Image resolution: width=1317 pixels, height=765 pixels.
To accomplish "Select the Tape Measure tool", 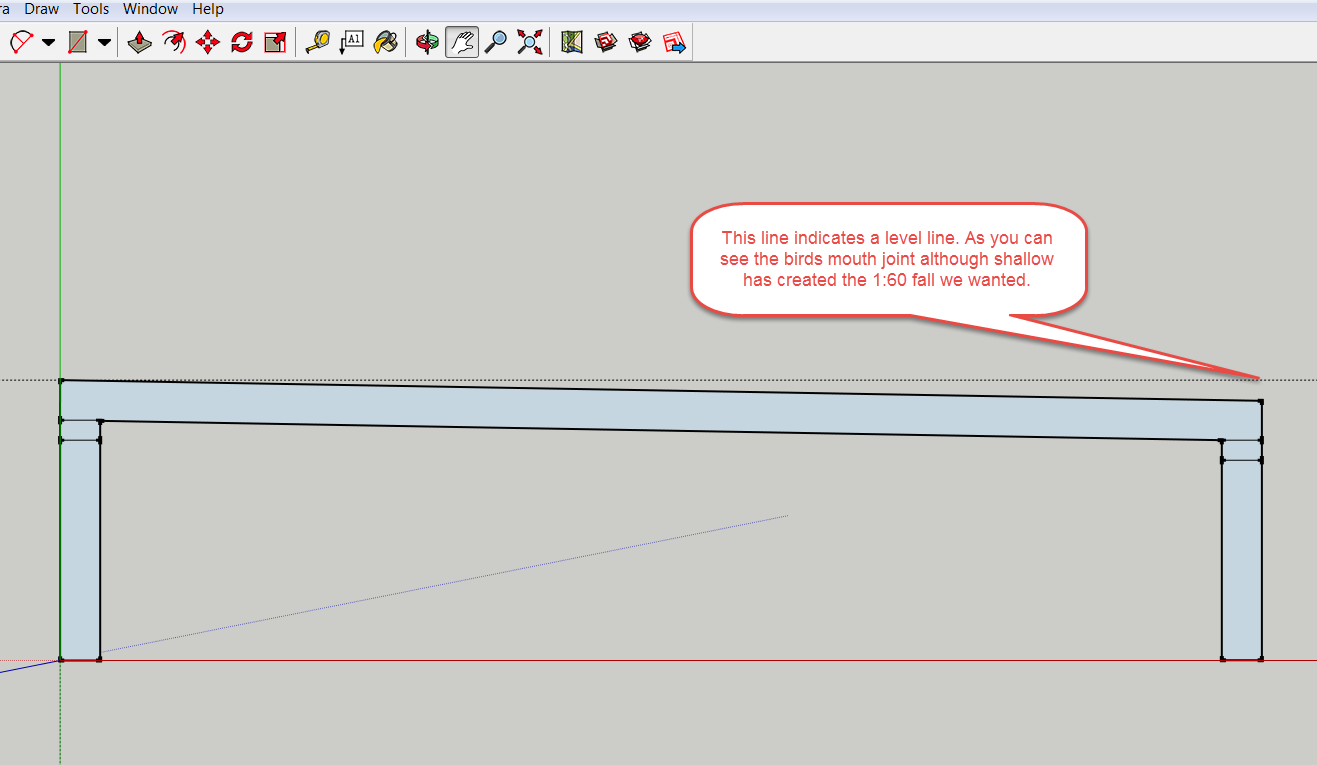I will point(318,43).
